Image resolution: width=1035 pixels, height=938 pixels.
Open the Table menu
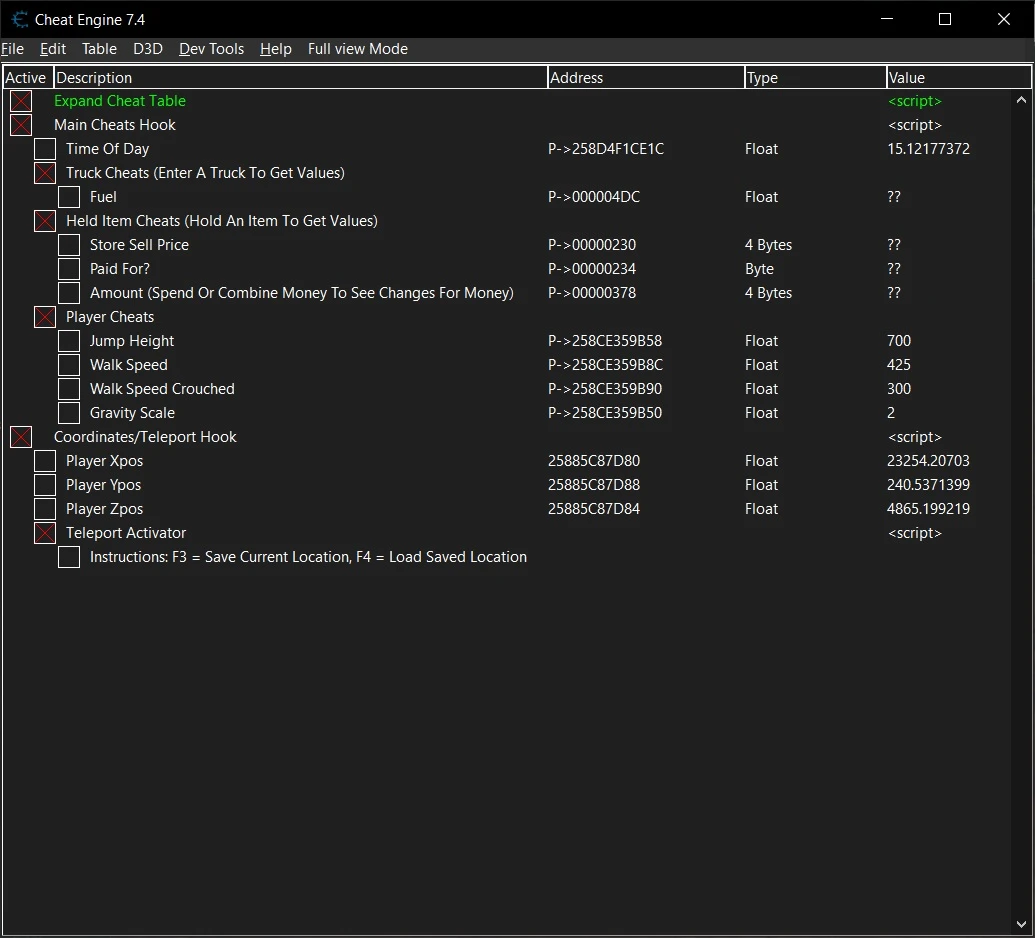pos(99,48)
